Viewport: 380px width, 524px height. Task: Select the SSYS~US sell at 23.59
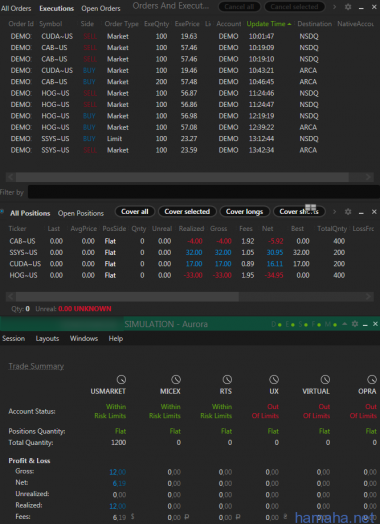(x=190, y=150)
